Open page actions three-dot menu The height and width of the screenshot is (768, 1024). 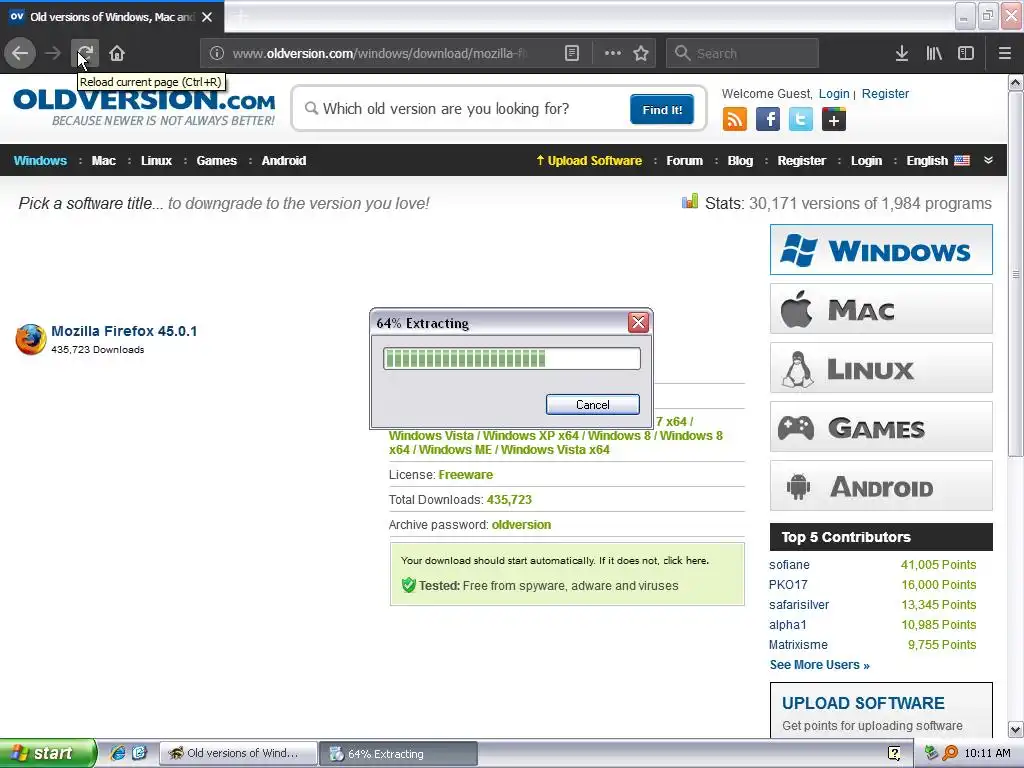click(613, 53)
